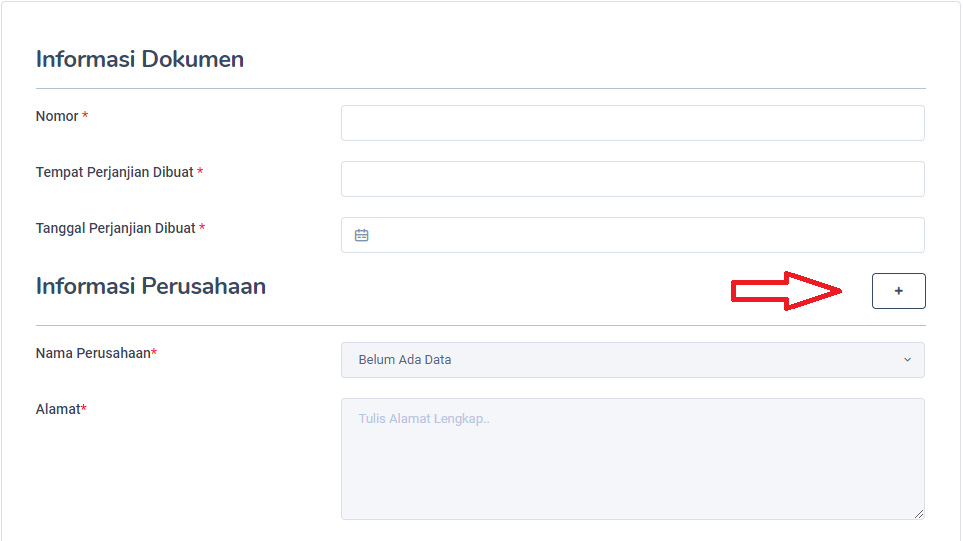Click the Alamat field label

click(x=57, y=409)
